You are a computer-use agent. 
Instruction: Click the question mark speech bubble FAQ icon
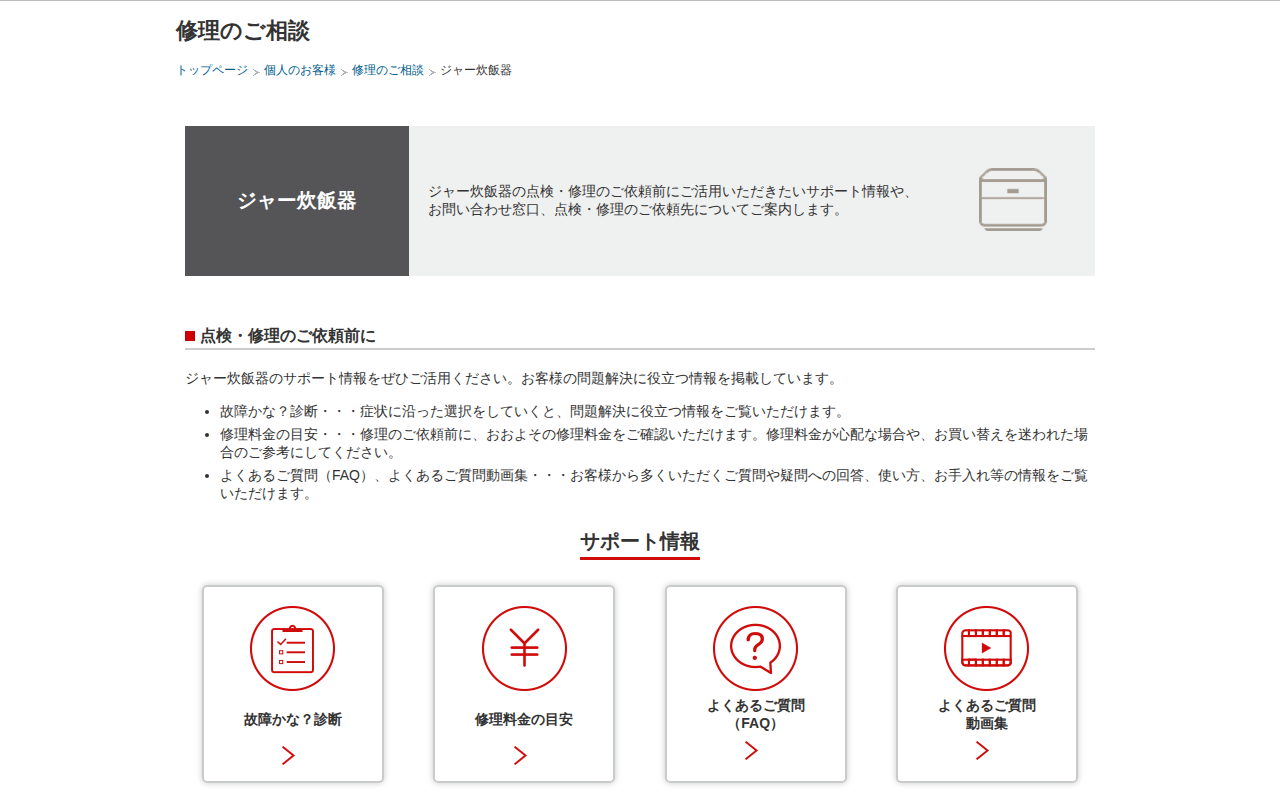(x=755, y=648)
